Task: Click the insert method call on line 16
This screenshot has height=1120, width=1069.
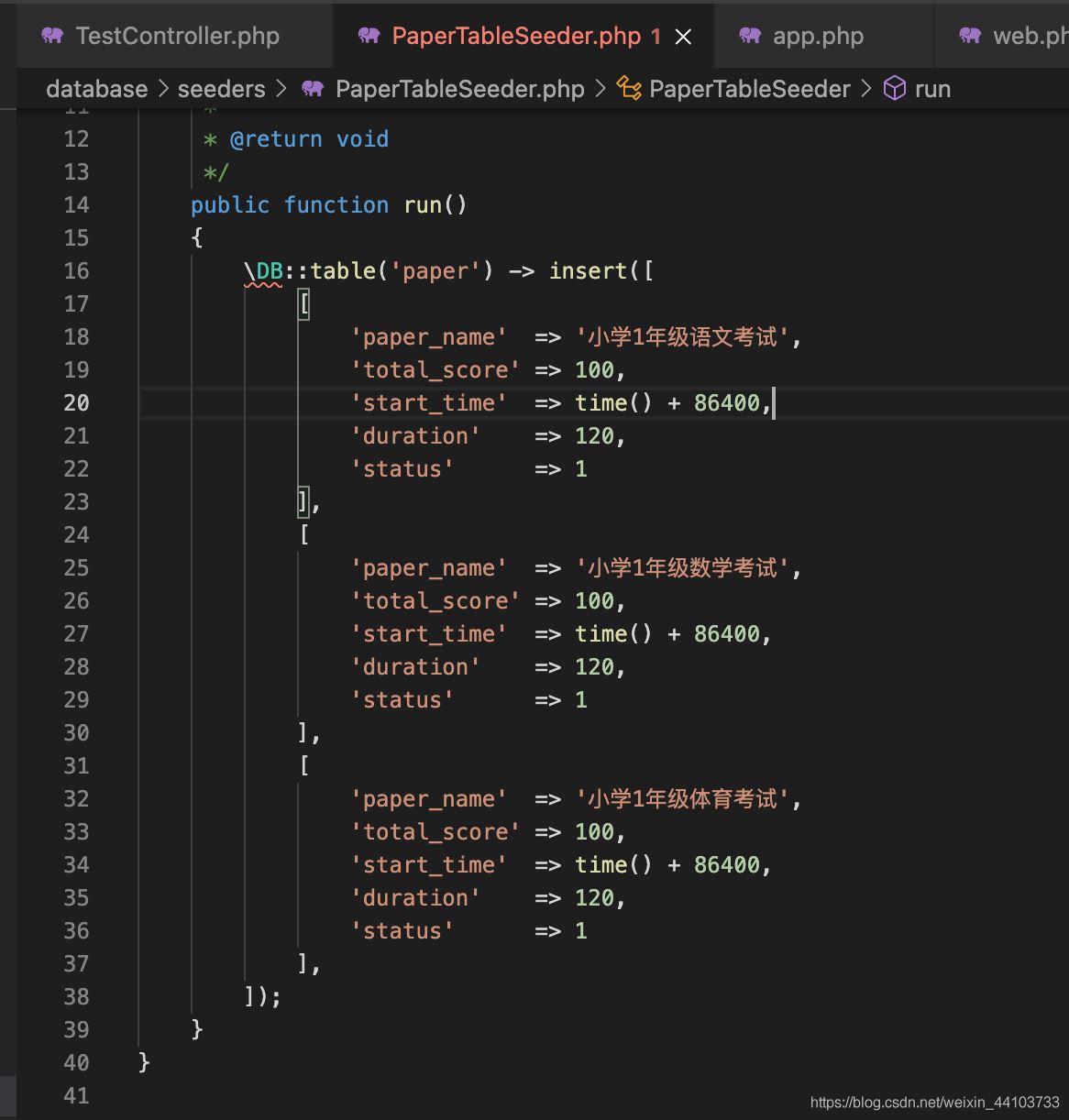Action: tap(588, 271)
